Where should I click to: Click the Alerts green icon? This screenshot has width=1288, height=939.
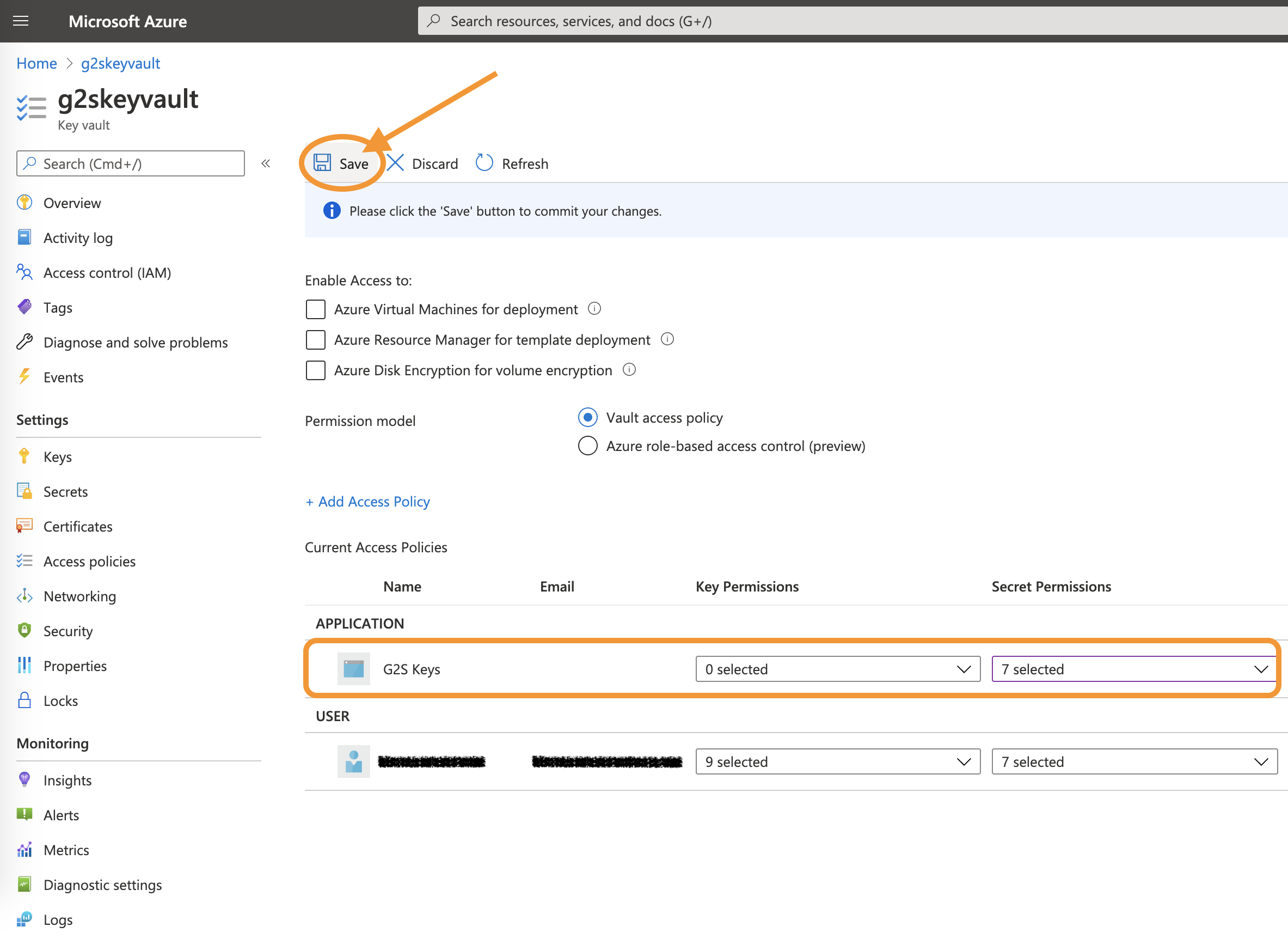(24, 814)
